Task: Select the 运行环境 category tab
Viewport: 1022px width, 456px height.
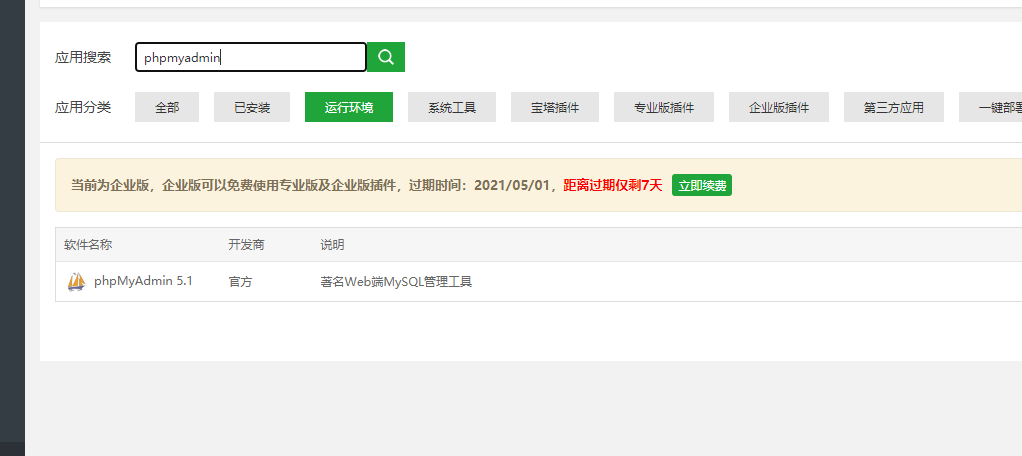Action: click(x=349, y=107)
